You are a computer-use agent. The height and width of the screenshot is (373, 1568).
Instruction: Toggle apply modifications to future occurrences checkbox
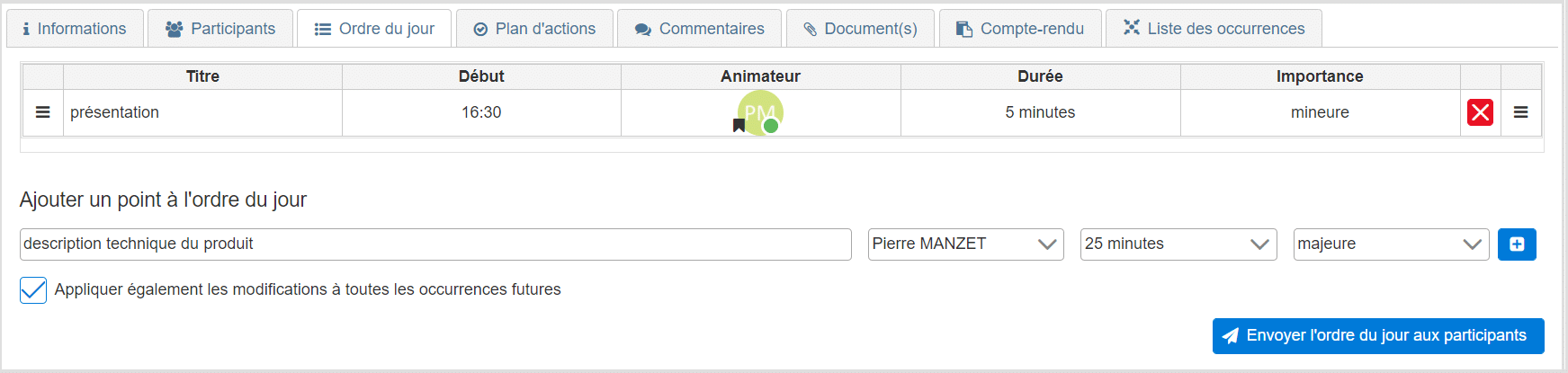[33, 289]
